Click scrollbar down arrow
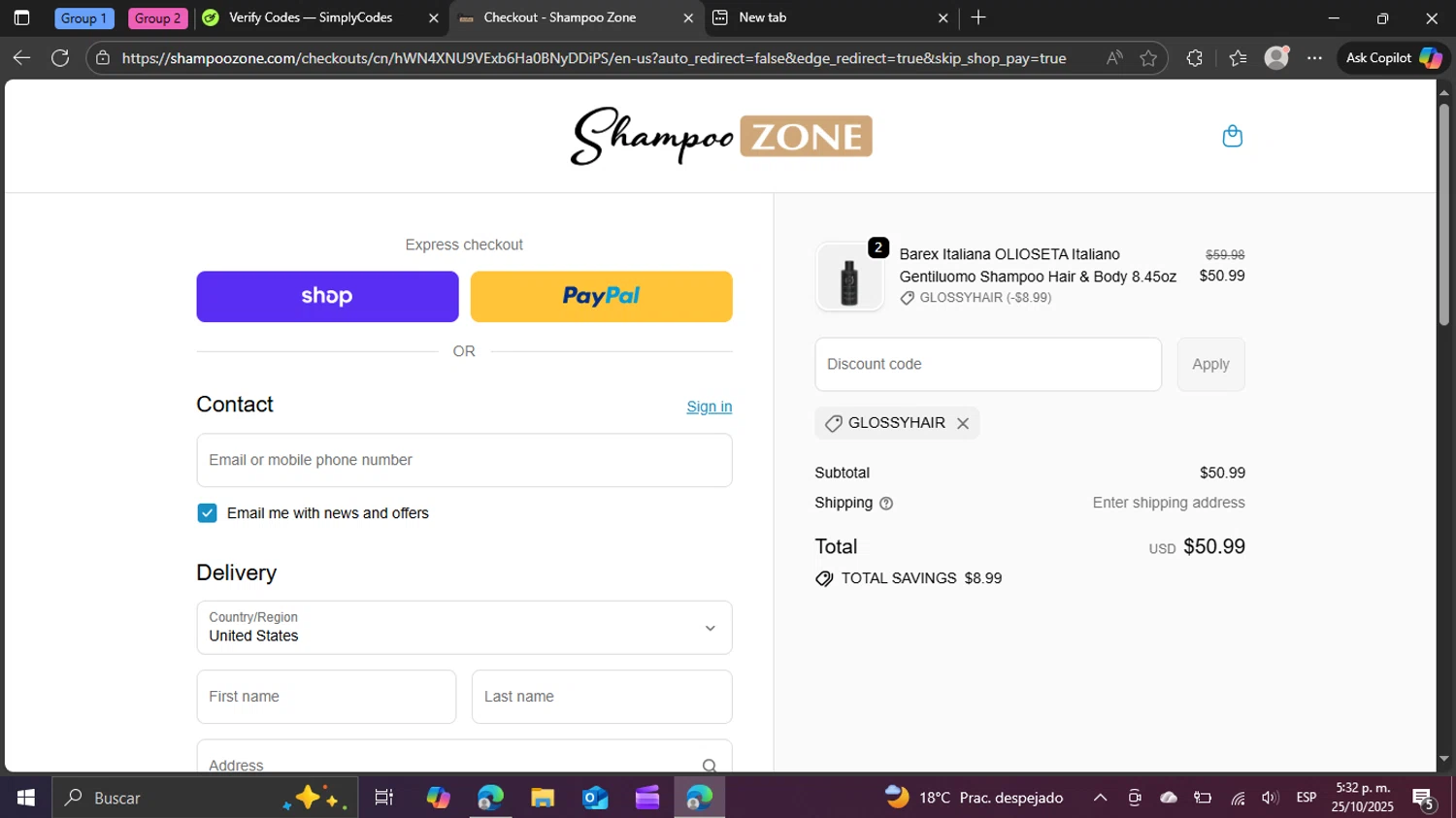The image size is (1456, 818). click(x=1443, y=759)
